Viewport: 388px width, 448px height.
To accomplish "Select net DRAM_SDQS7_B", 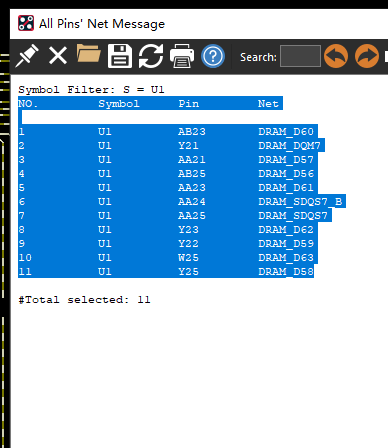I will [x=300, y=202].
